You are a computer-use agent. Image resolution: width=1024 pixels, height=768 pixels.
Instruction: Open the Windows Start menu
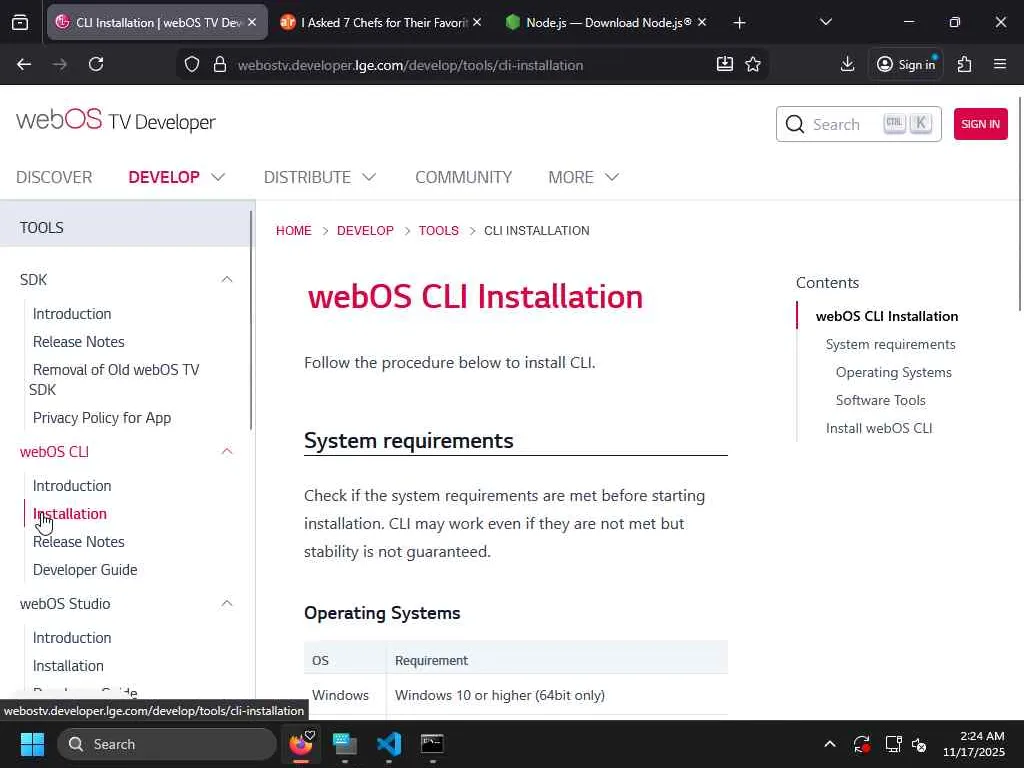tap(32, 744)
